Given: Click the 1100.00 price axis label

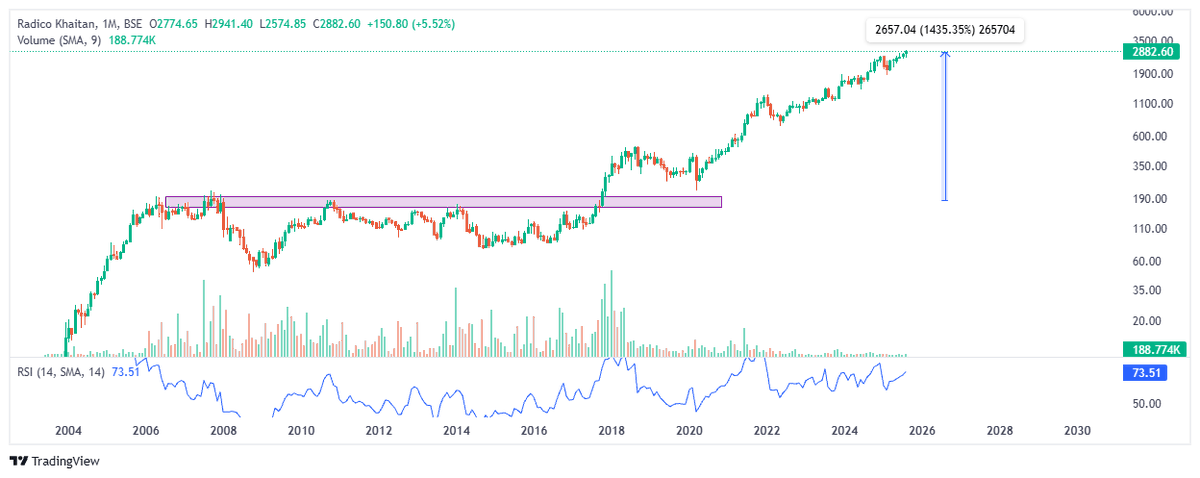Looking at the screenshot, I should point(1152,104).
